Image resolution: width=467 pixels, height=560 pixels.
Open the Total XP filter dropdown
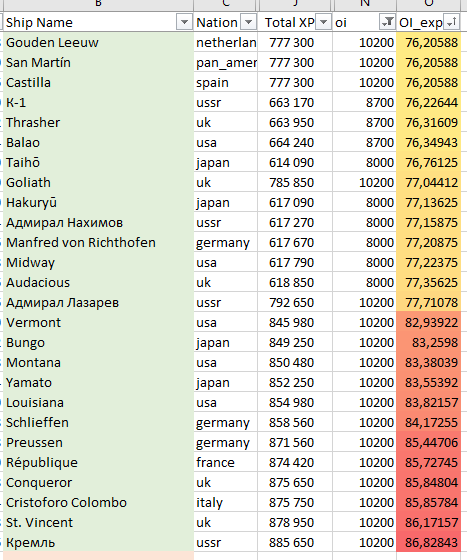(323, 22)
